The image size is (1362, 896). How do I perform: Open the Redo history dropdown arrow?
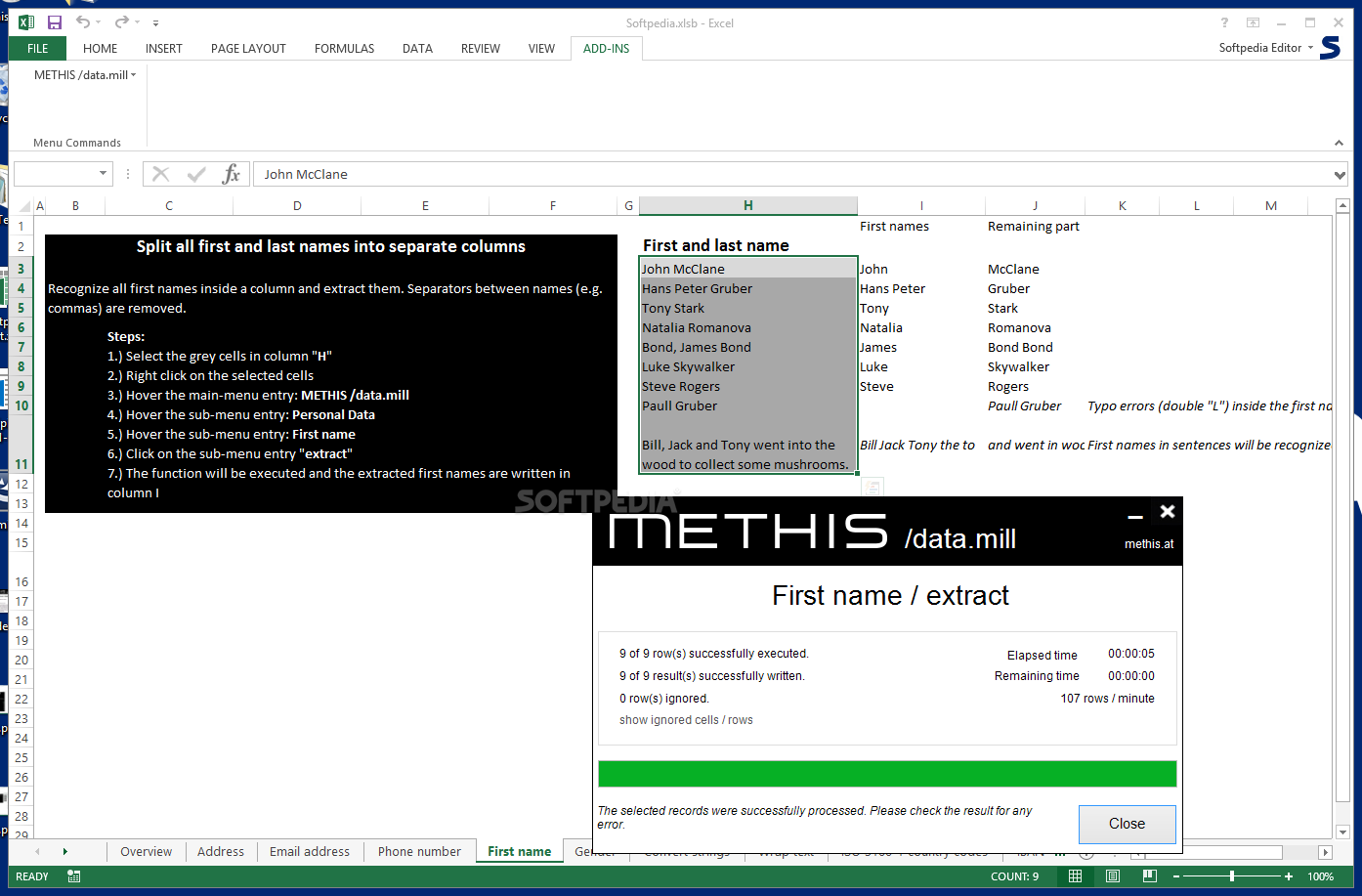(136, 22)
